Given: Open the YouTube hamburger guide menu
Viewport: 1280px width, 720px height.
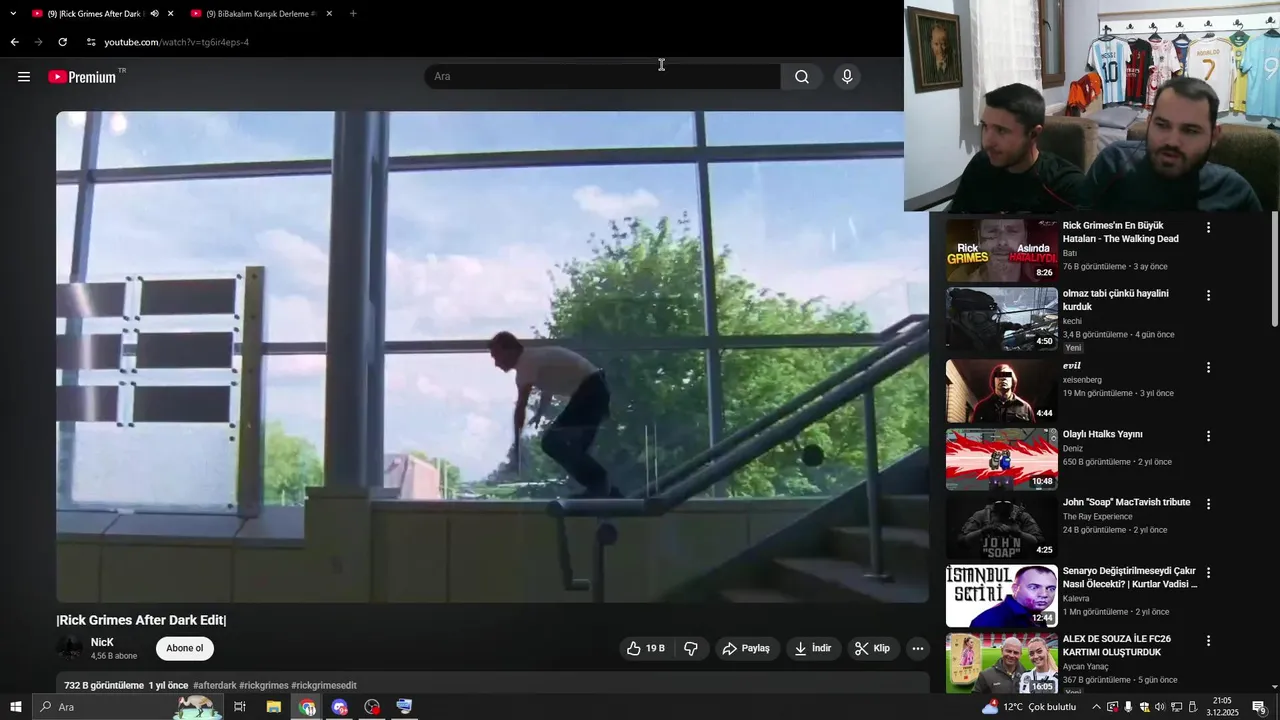Looking at the screenshot, I should [x=24, y=77].
